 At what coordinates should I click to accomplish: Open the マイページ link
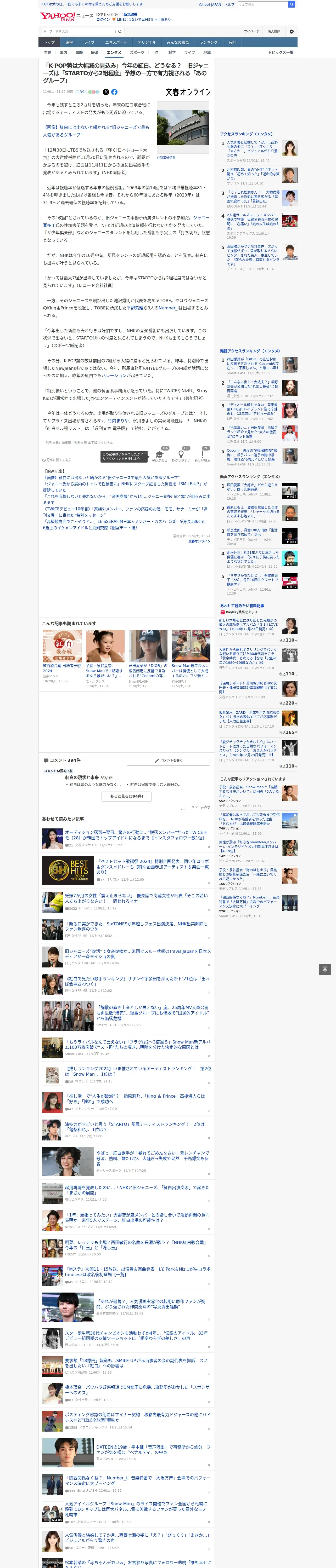[251, 32]
